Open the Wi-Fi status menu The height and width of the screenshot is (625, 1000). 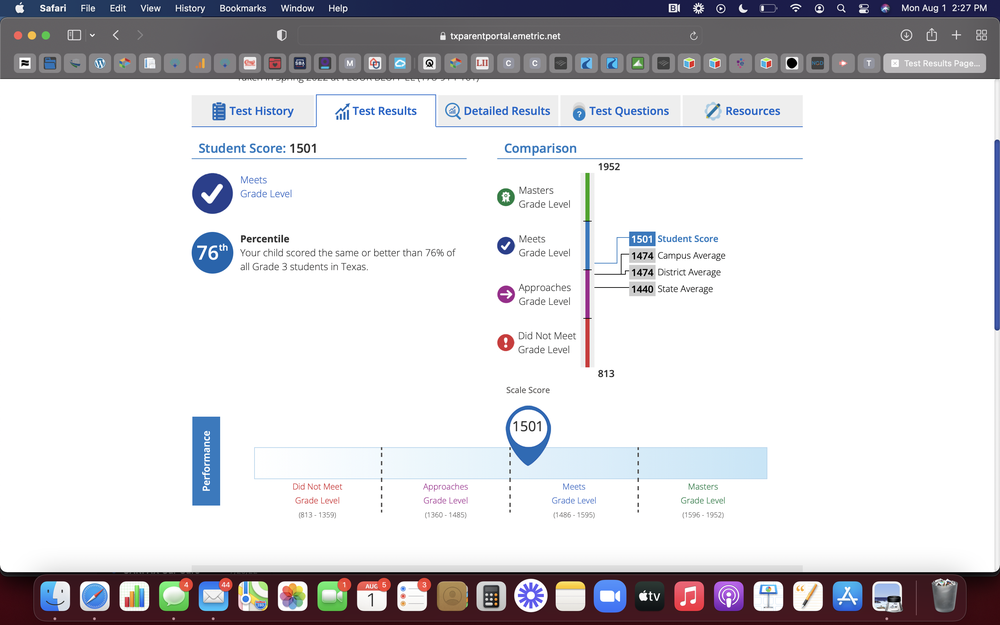click(x=795, y=8)
